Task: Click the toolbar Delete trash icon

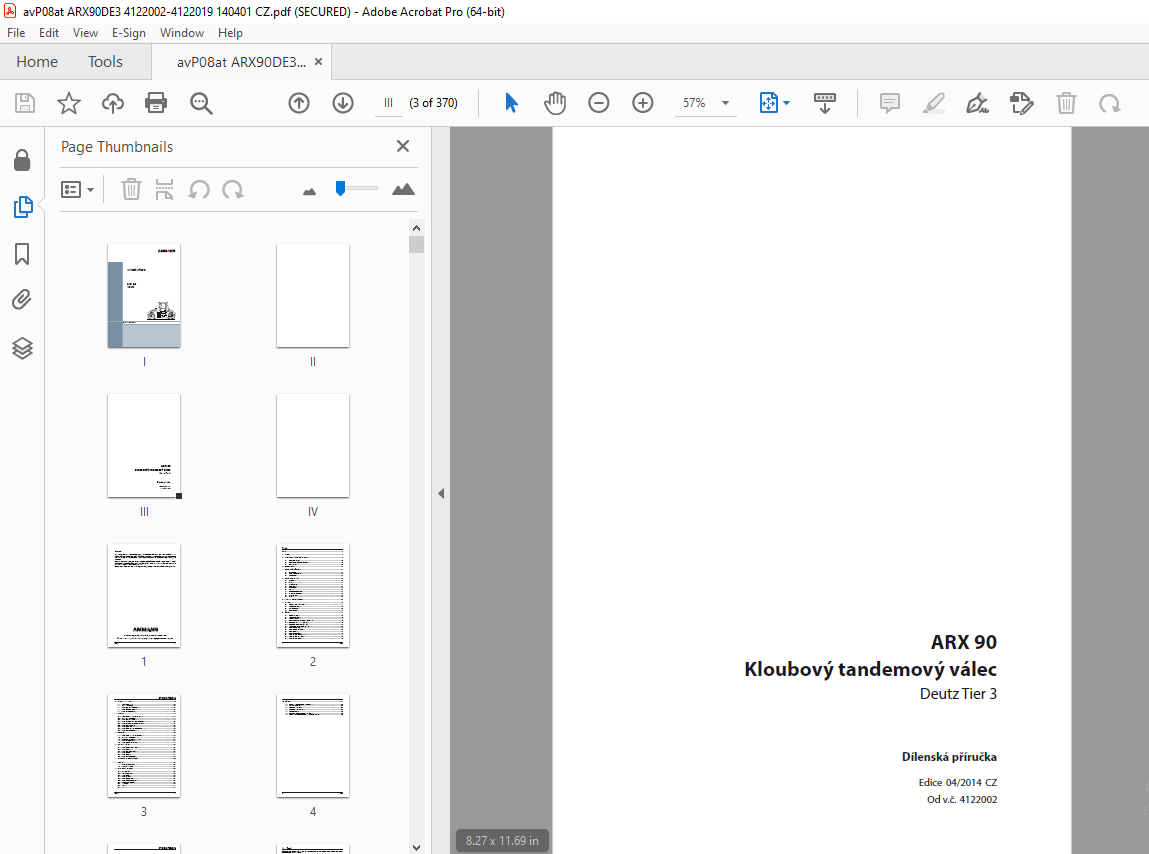Action: tap(1066, 103)
